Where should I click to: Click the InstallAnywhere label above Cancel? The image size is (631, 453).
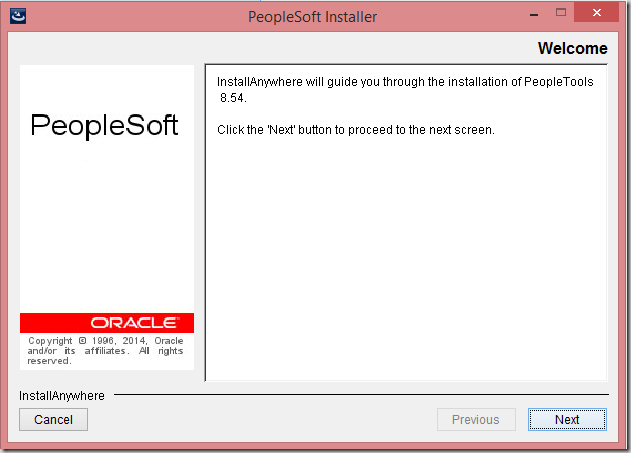click(62, 396)
